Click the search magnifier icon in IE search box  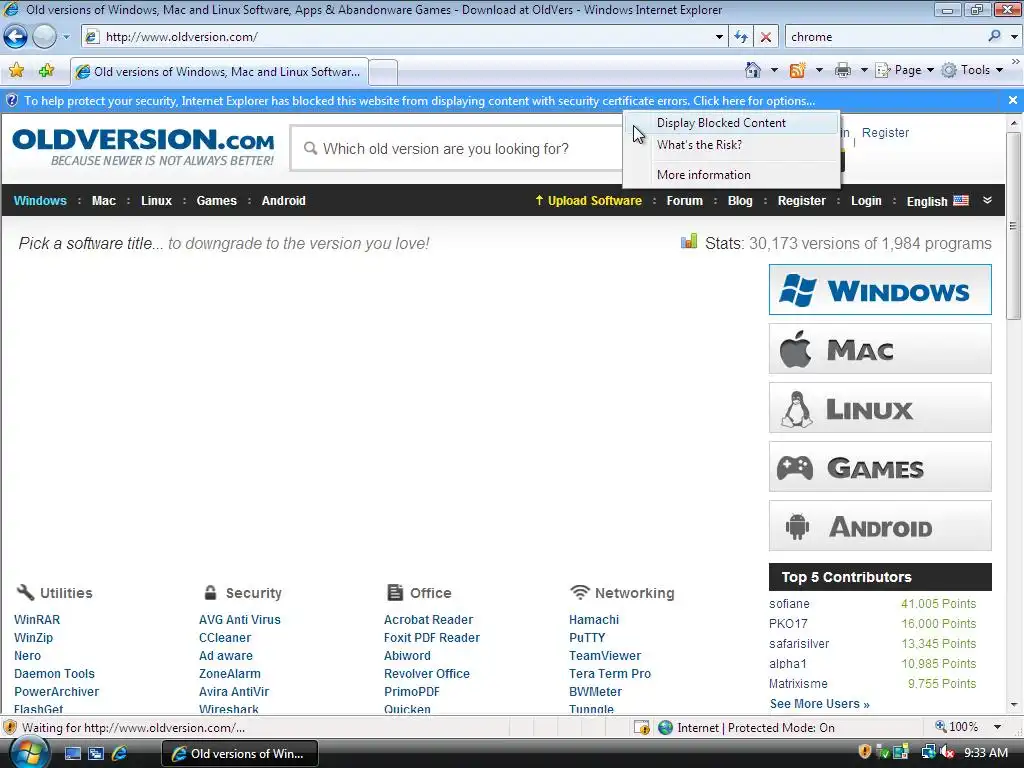(994, 36)
